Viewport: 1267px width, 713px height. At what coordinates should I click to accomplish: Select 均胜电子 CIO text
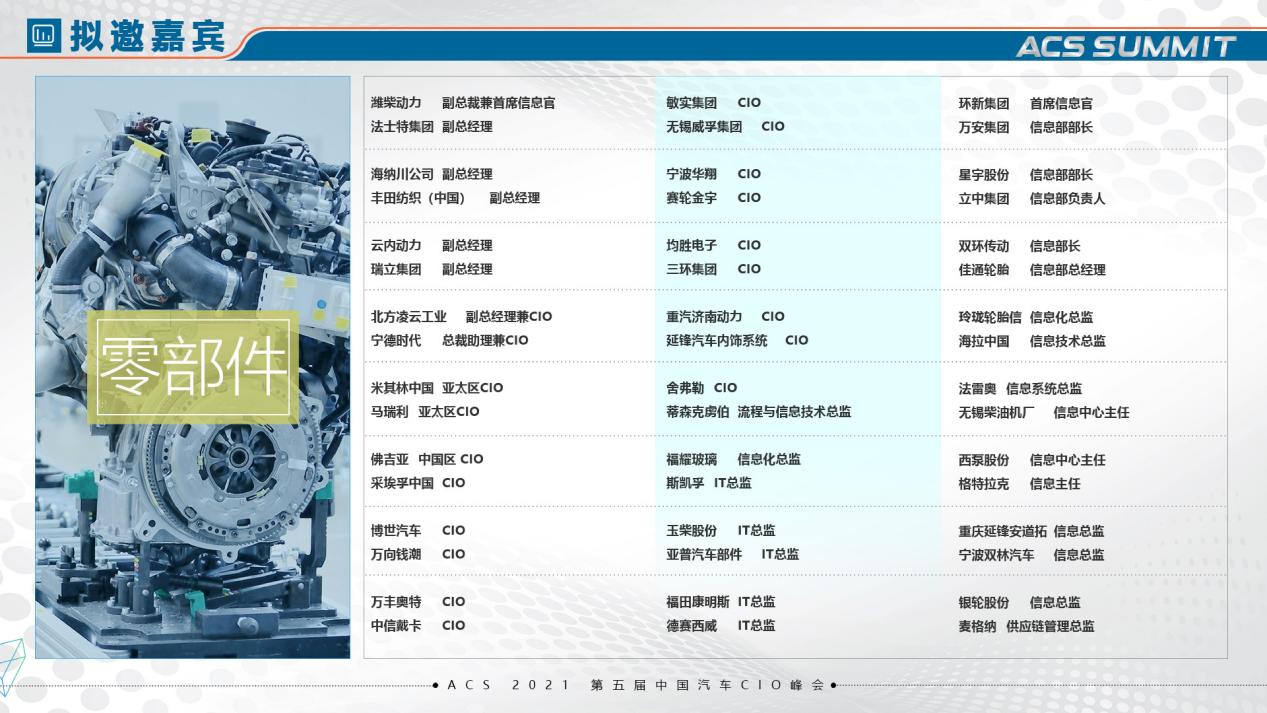pyautogui.click(x=714, y=245)
